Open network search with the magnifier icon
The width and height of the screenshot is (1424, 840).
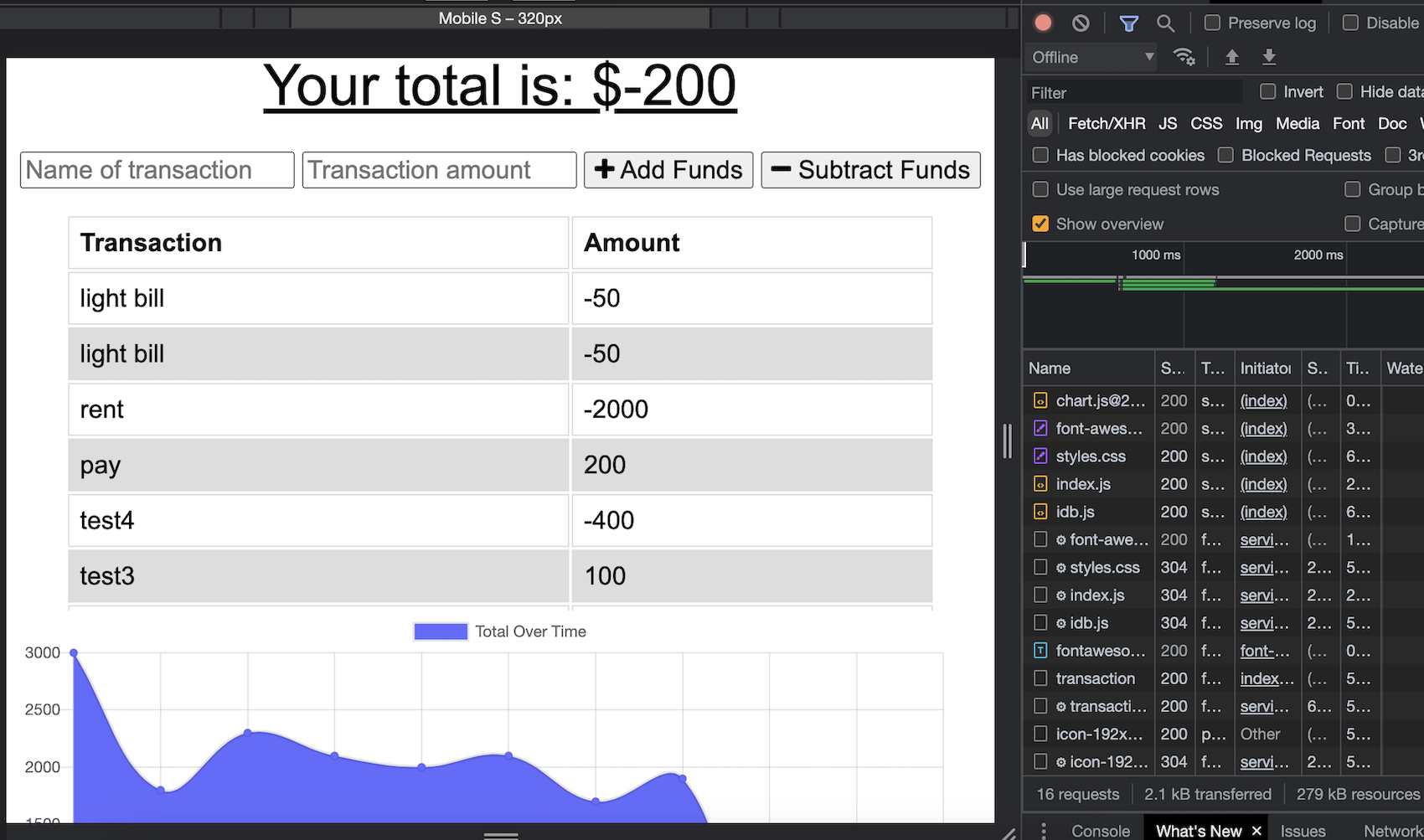(1166, 23)
